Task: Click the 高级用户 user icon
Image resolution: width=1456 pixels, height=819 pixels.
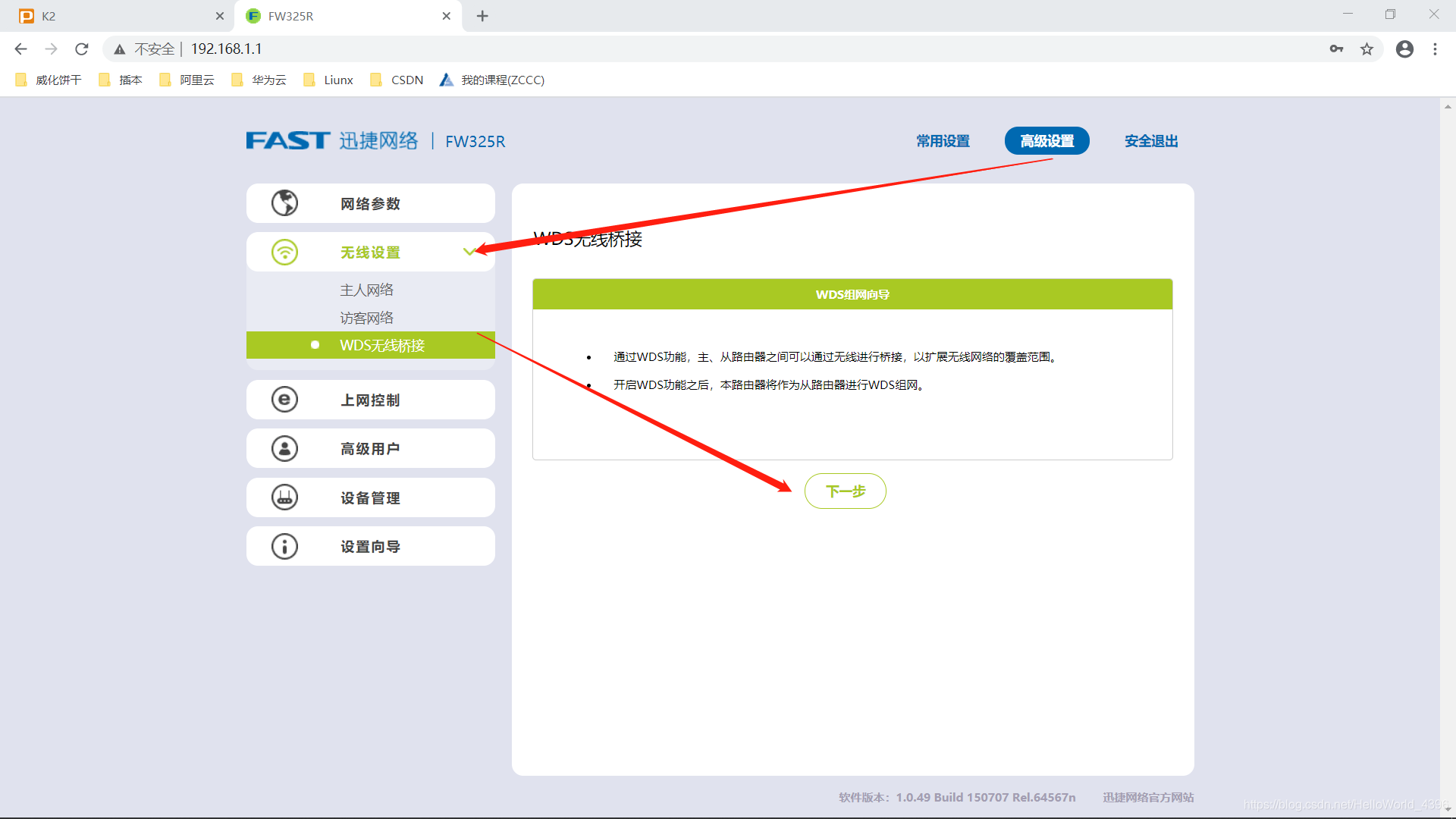Action: click(285, 448)
